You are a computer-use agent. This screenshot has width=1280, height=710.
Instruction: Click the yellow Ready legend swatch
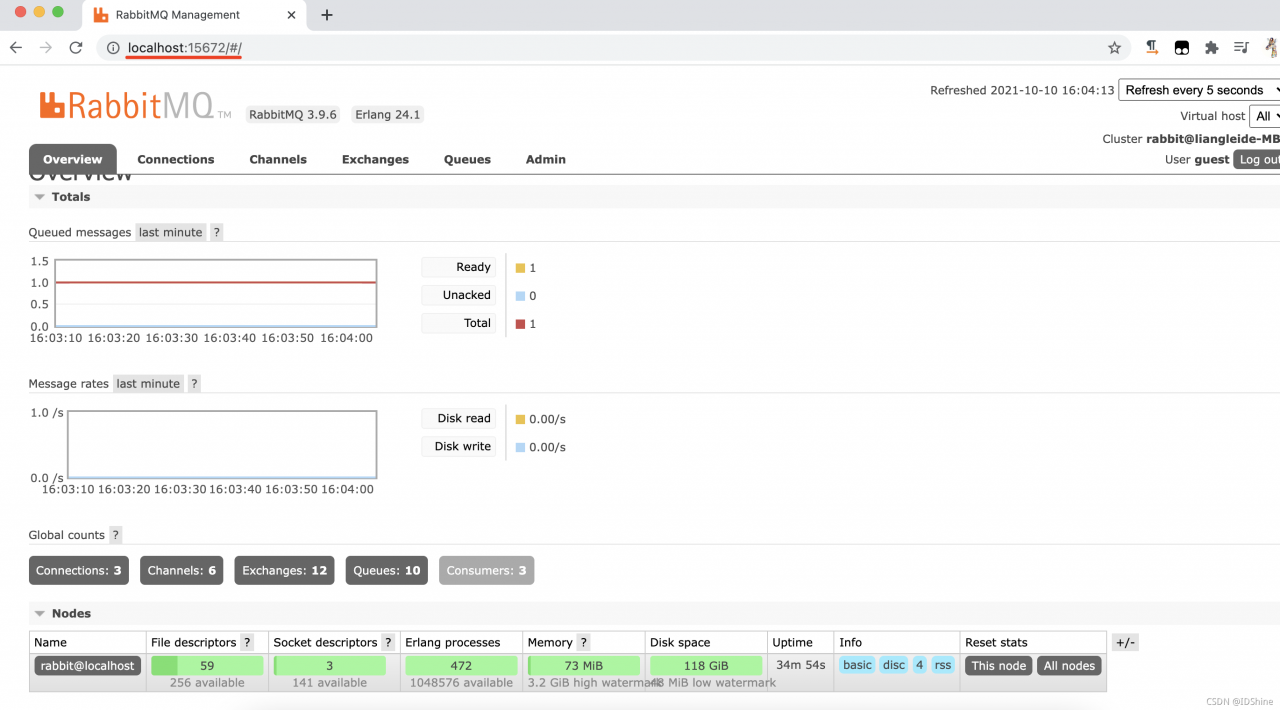point(520,268)
